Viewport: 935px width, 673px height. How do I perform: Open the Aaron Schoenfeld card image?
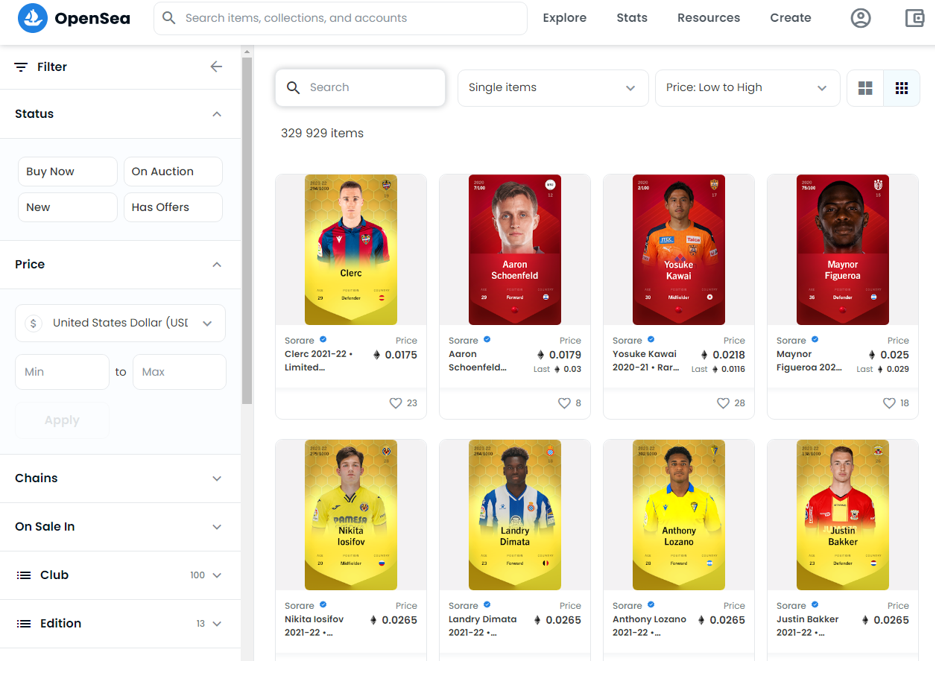pyautogui.click(x=515, y=250)
